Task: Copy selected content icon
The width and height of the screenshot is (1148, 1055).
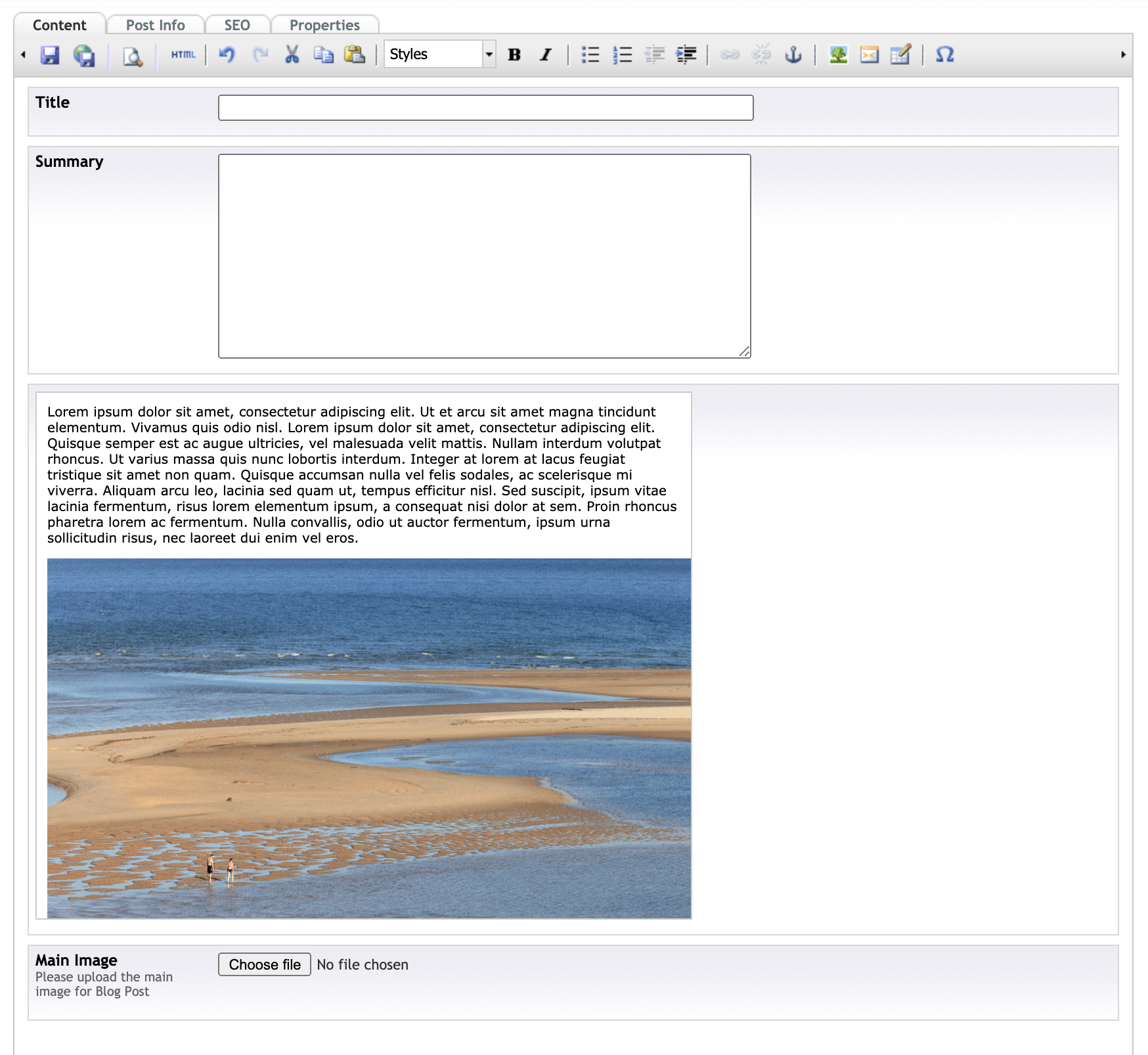Action: click(324, 55)
